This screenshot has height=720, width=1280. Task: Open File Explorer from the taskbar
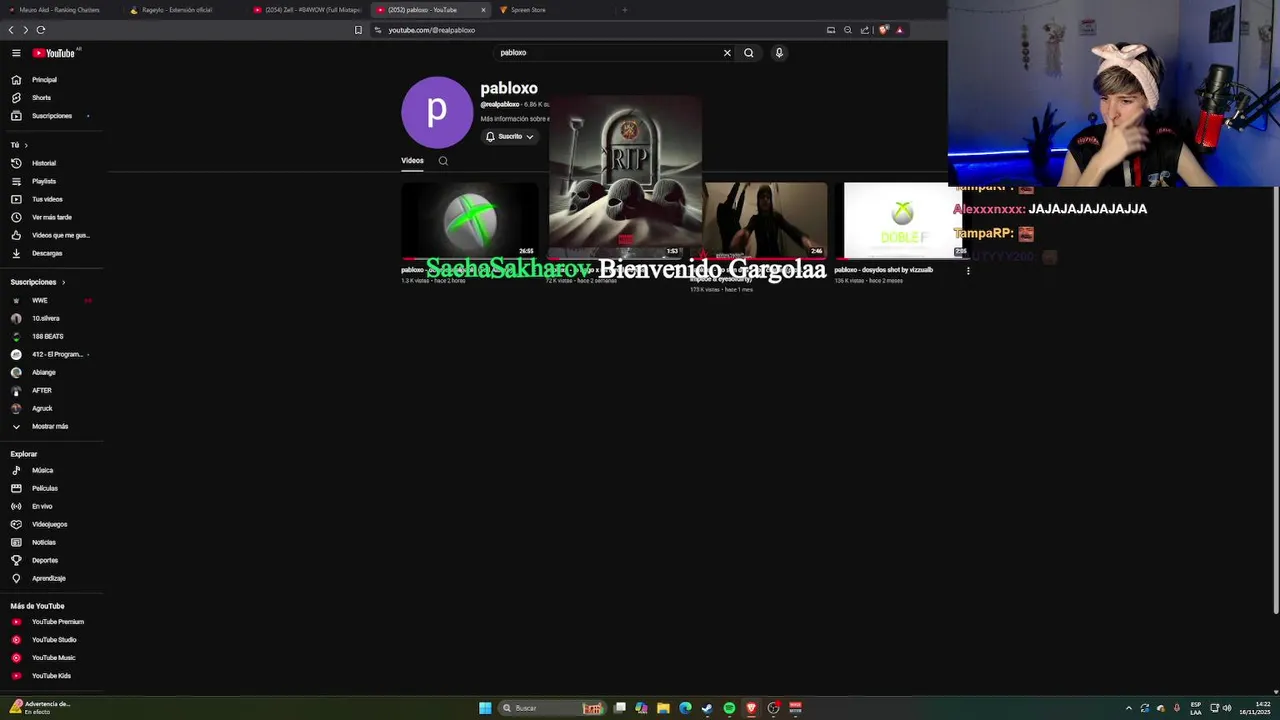[663, 708]
